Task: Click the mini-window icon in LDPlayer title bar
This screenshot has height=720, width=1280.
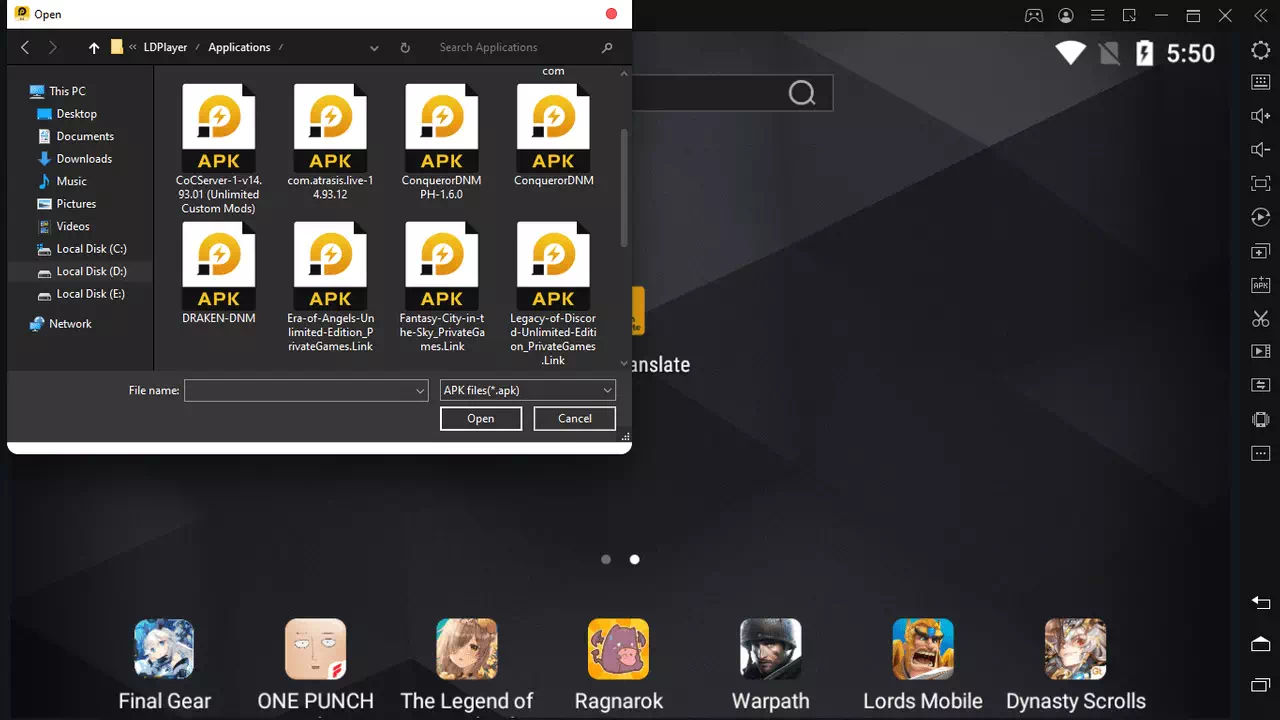Action: 1129,15
